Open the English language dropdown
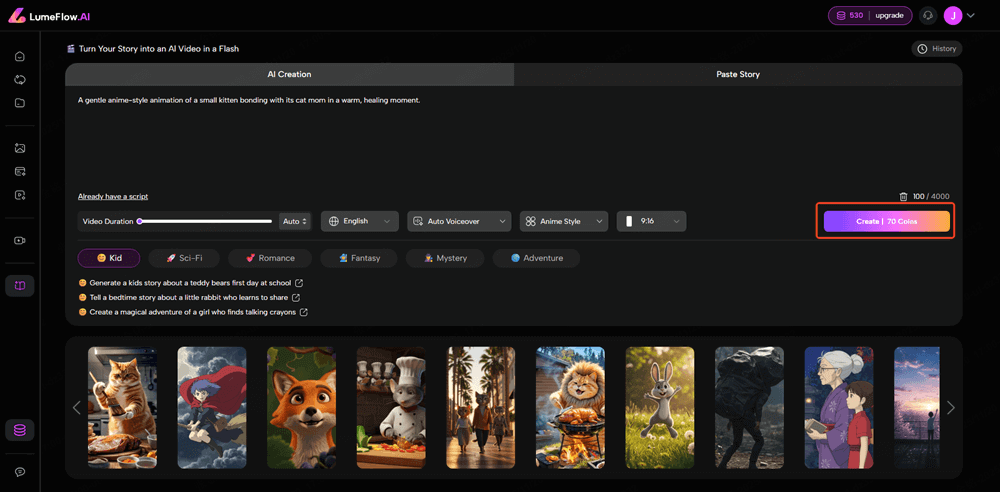 coord(359,221)
